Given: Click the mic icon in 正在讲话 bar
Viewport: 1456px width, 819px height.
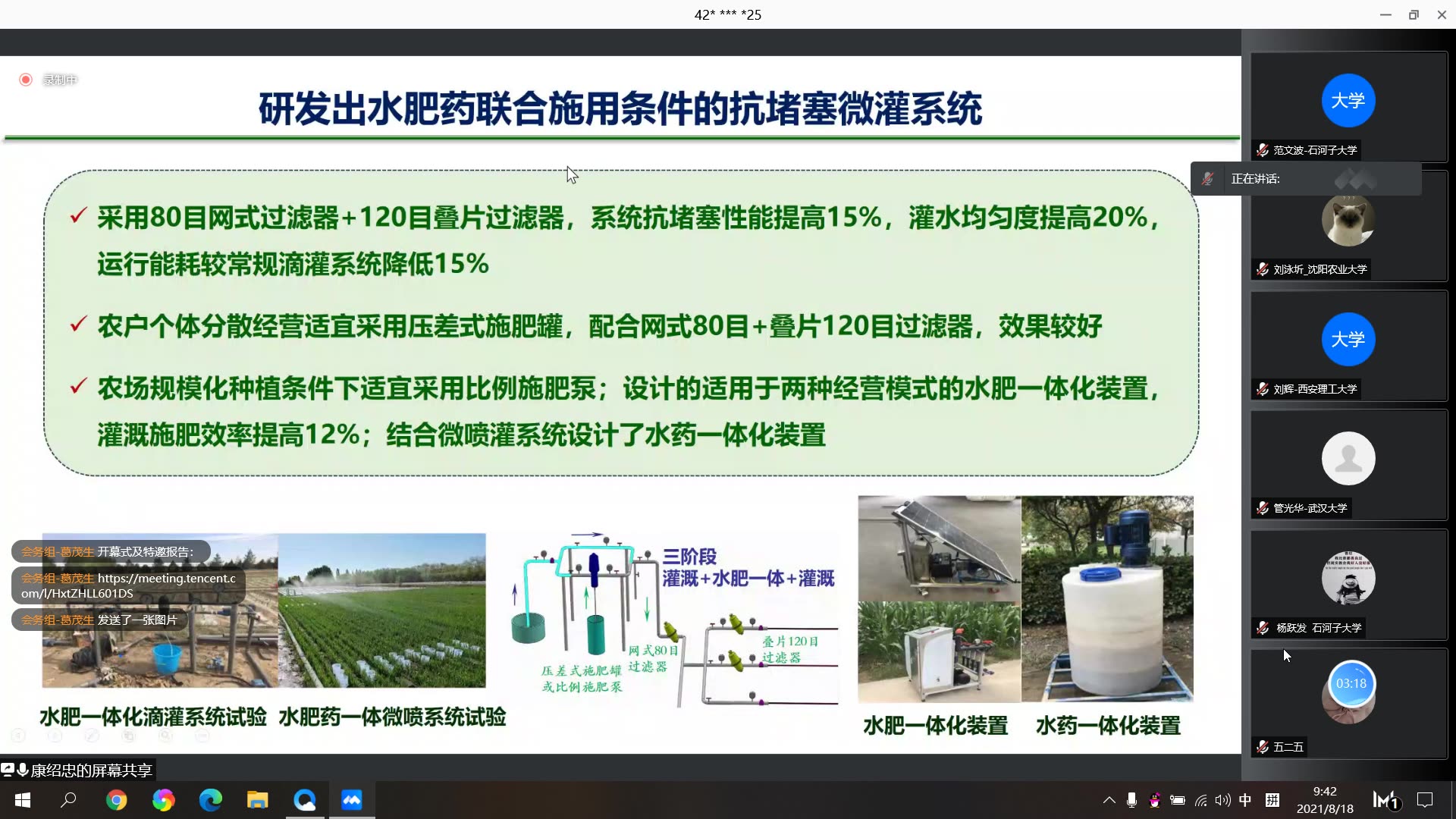Looking at the screenshot, I should click(1207, 179).
